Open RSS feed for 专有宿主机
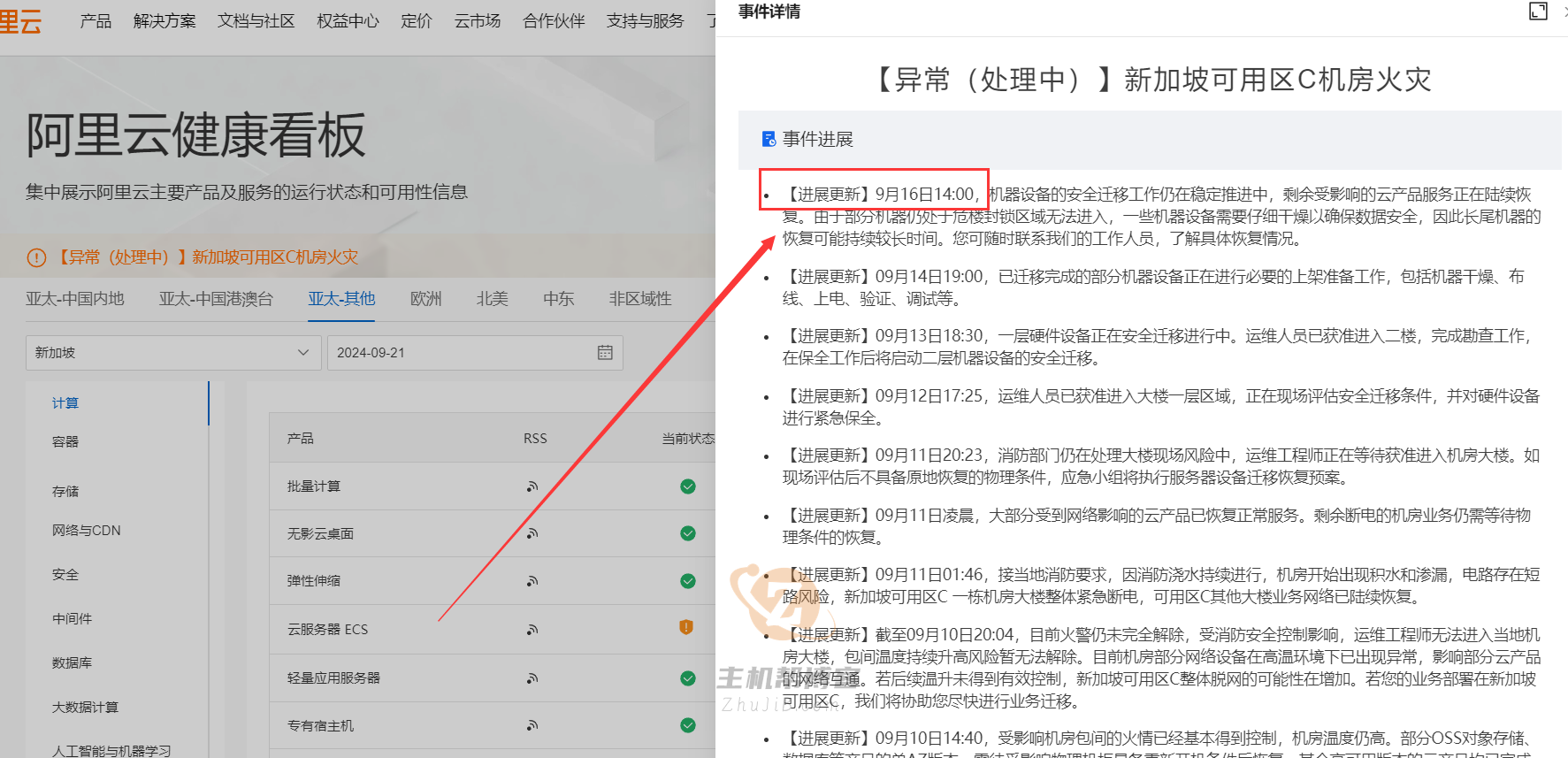 (532, 725)
